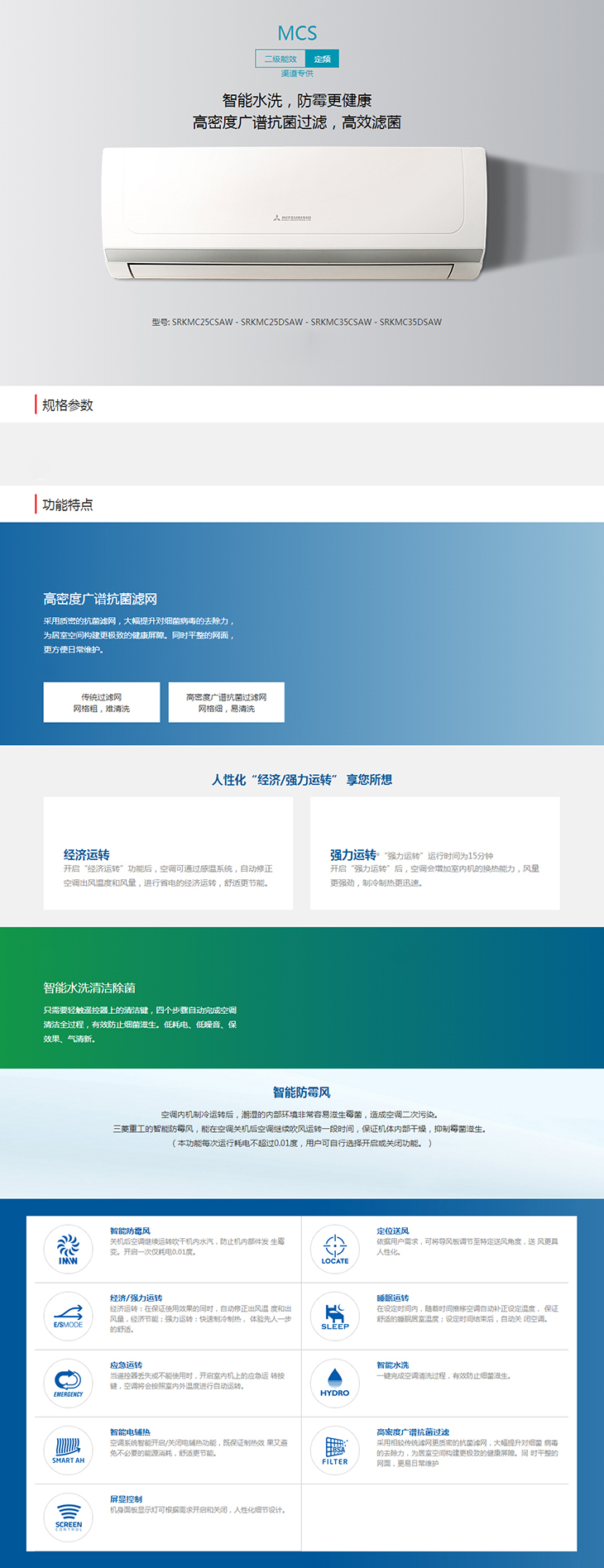Click the E/S MODE economy icon
Screen dimensions: 604x1568
tap(68, 1316)
